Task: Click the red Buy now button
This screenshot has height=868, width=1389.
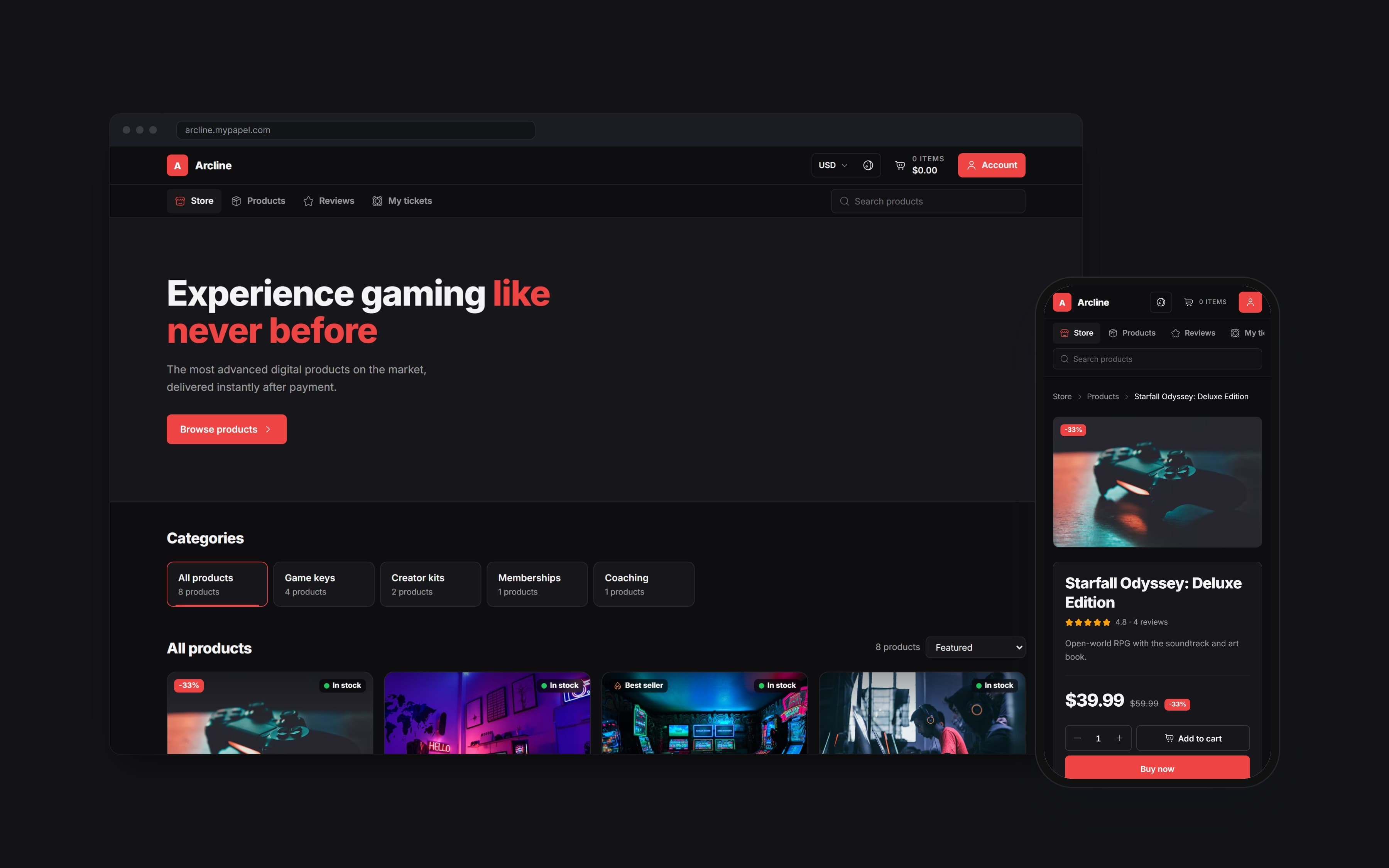Action: (1157, 768)
